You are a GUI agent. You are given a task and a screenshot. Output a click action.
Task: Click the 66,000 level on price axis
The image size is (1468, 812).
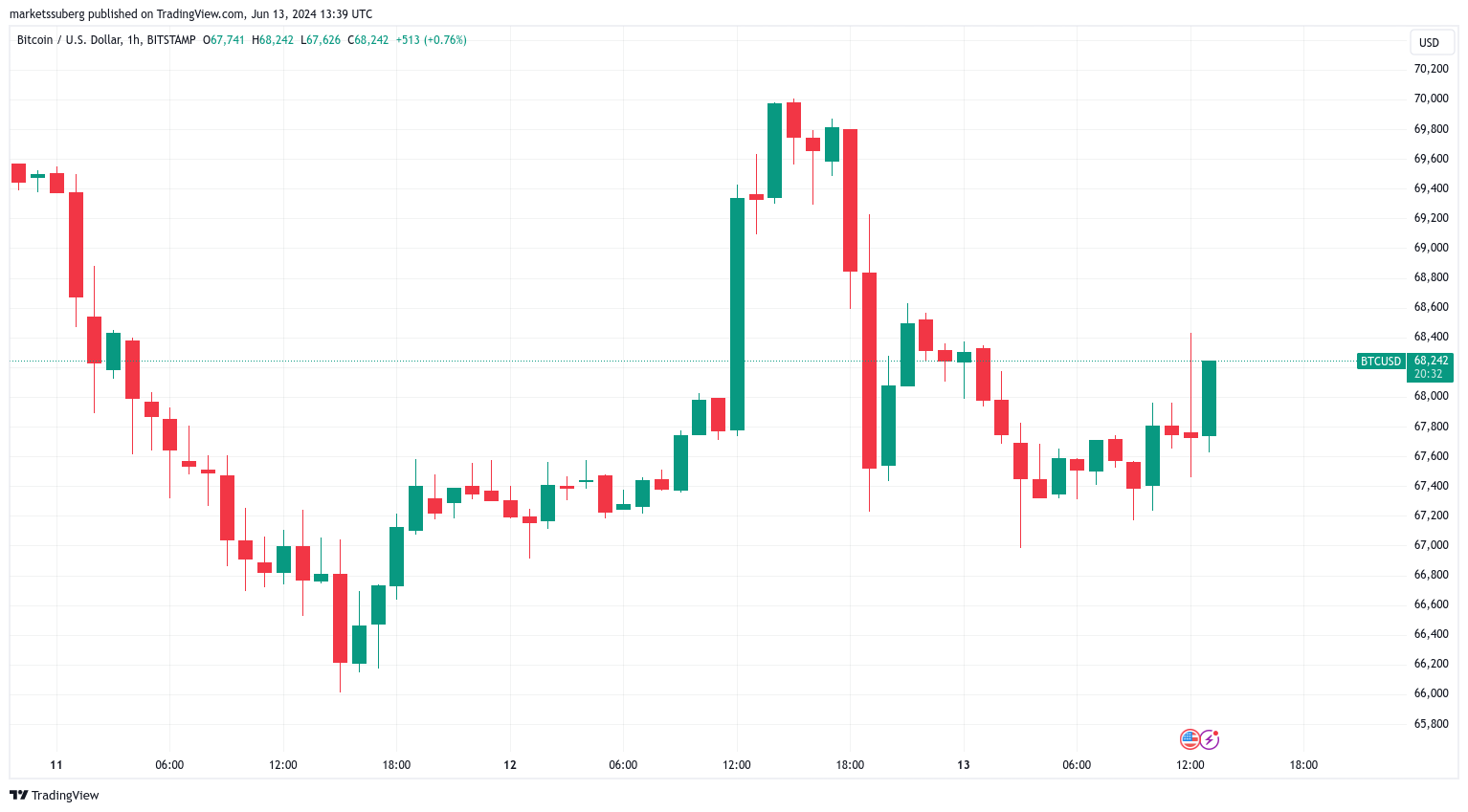(x=1431, y=693)
